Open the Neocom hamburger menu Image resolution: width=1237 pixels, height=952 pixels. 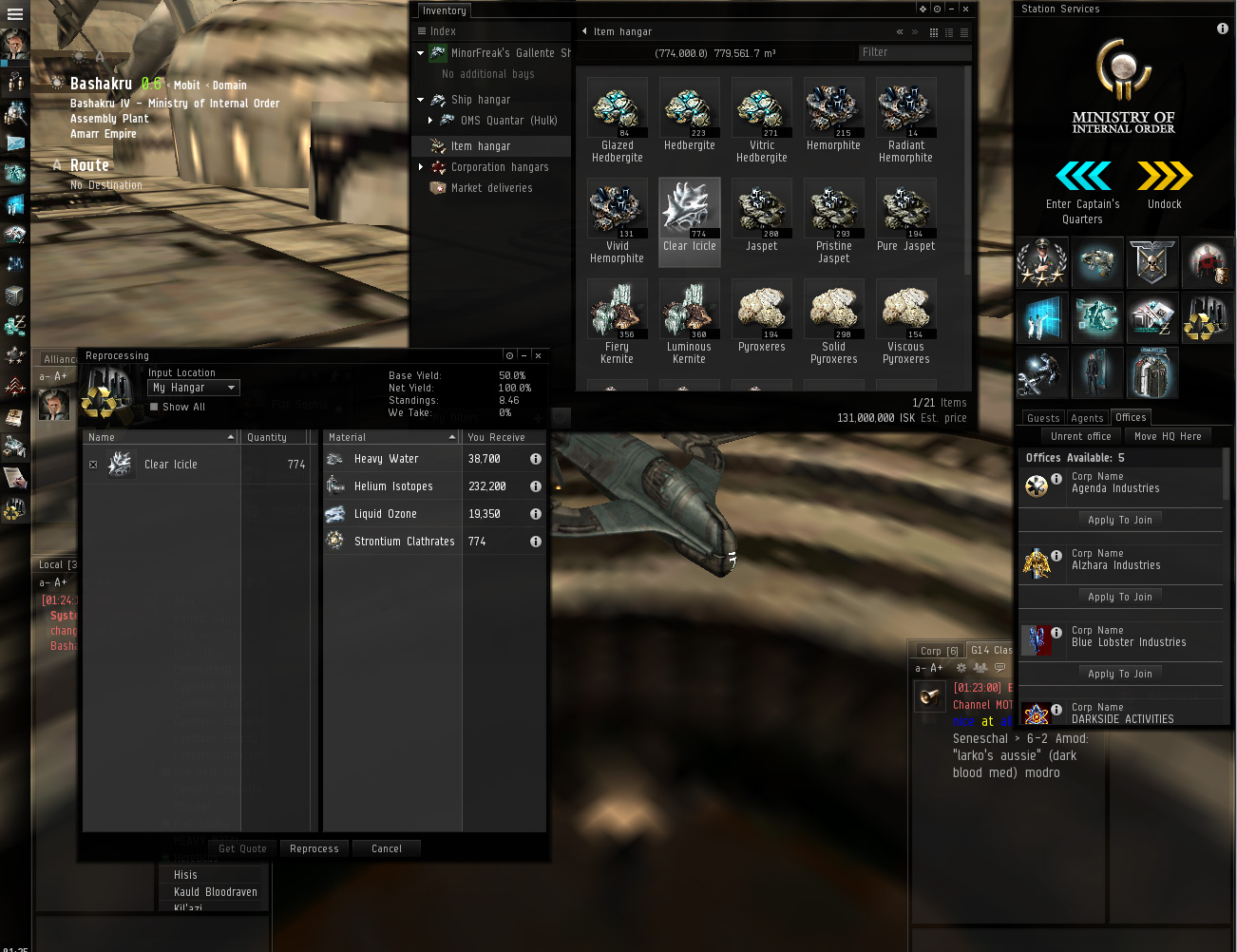pyautogui.click(x=14, y=14)
